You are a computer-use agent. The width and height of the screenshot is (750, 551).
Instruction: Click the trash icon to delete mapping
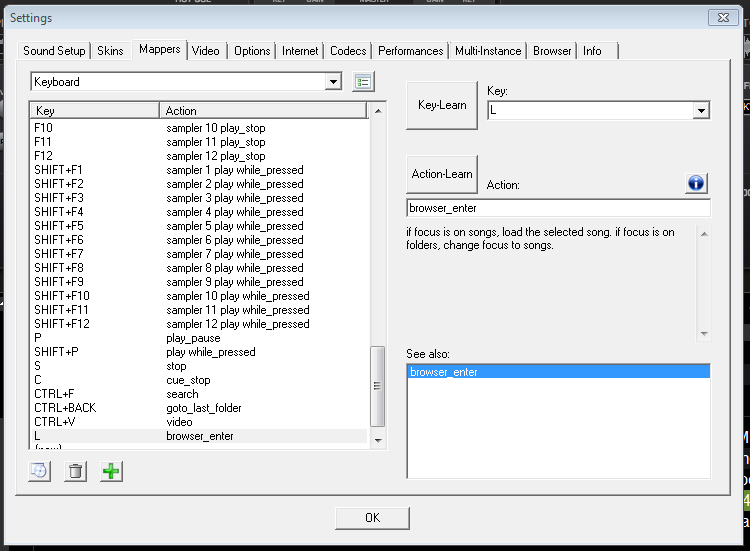click(75, 472)
